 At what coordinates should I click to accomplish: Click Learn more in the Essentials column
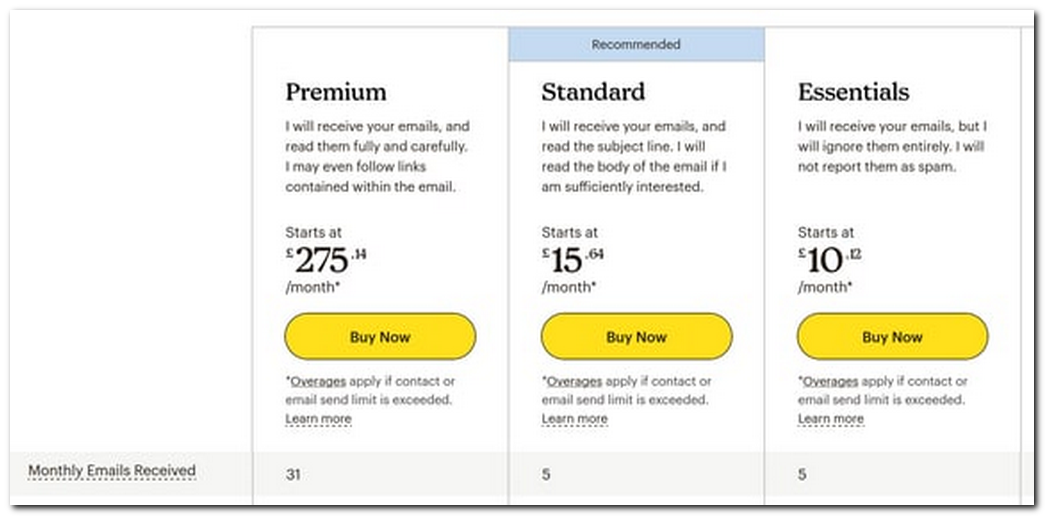tap(830, 419)
